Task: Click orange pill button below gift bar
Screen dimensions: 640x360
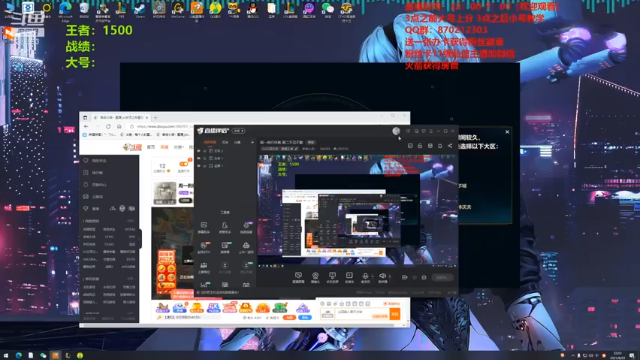Action: 289,317
